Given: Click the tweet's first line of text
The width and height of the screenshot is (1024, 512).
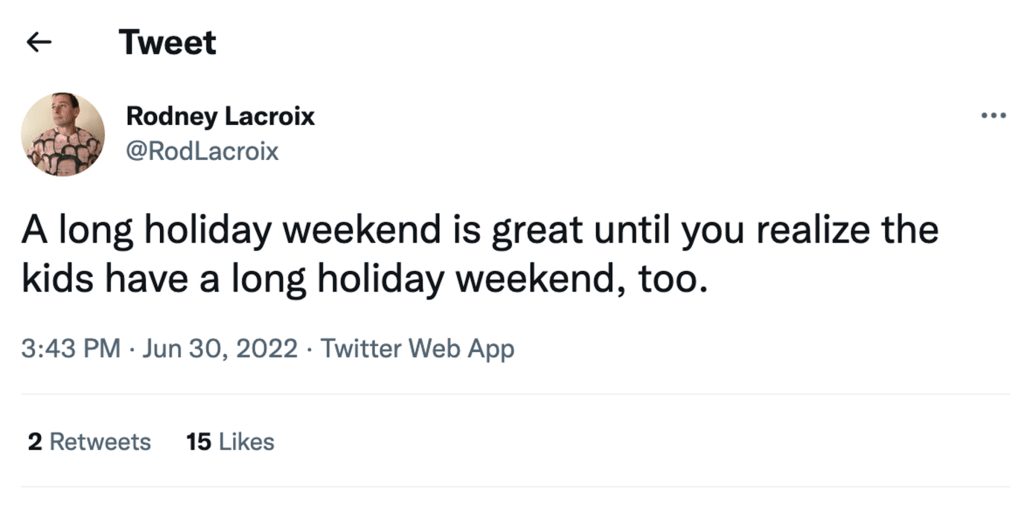Looking at the screenshot, I should point(480,231).
